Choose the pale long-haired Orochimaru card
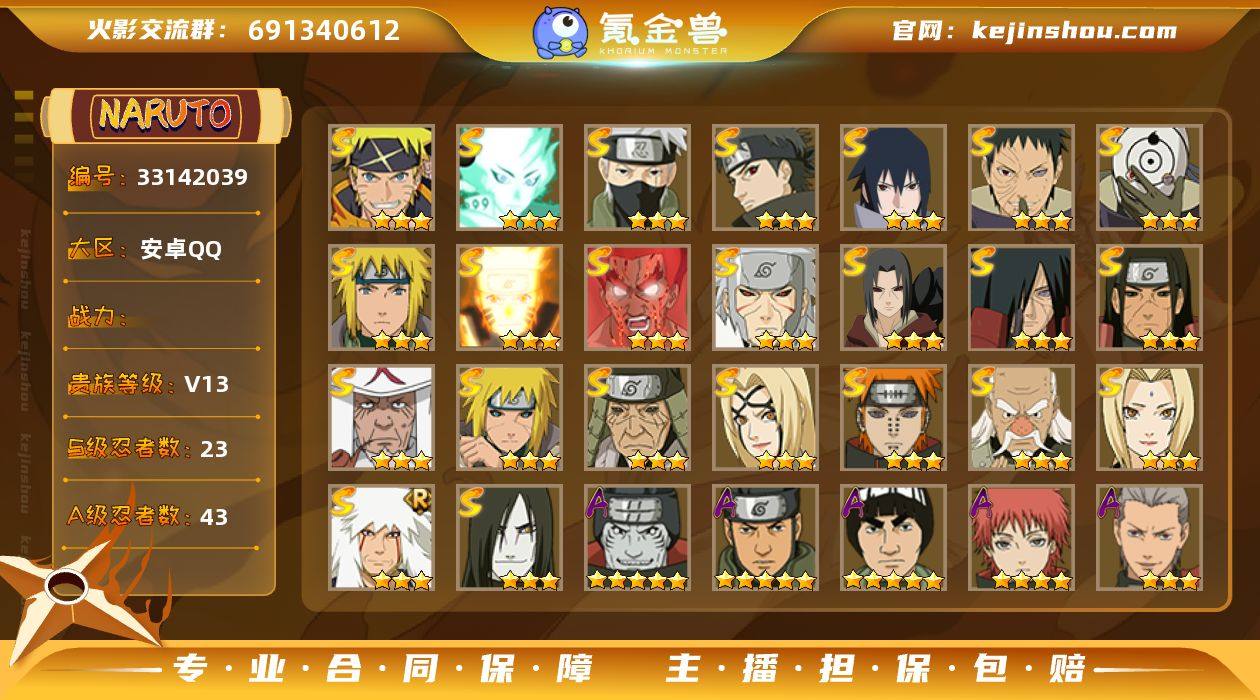This screenshot has height=700, width=1260. [x=510, y=538]
